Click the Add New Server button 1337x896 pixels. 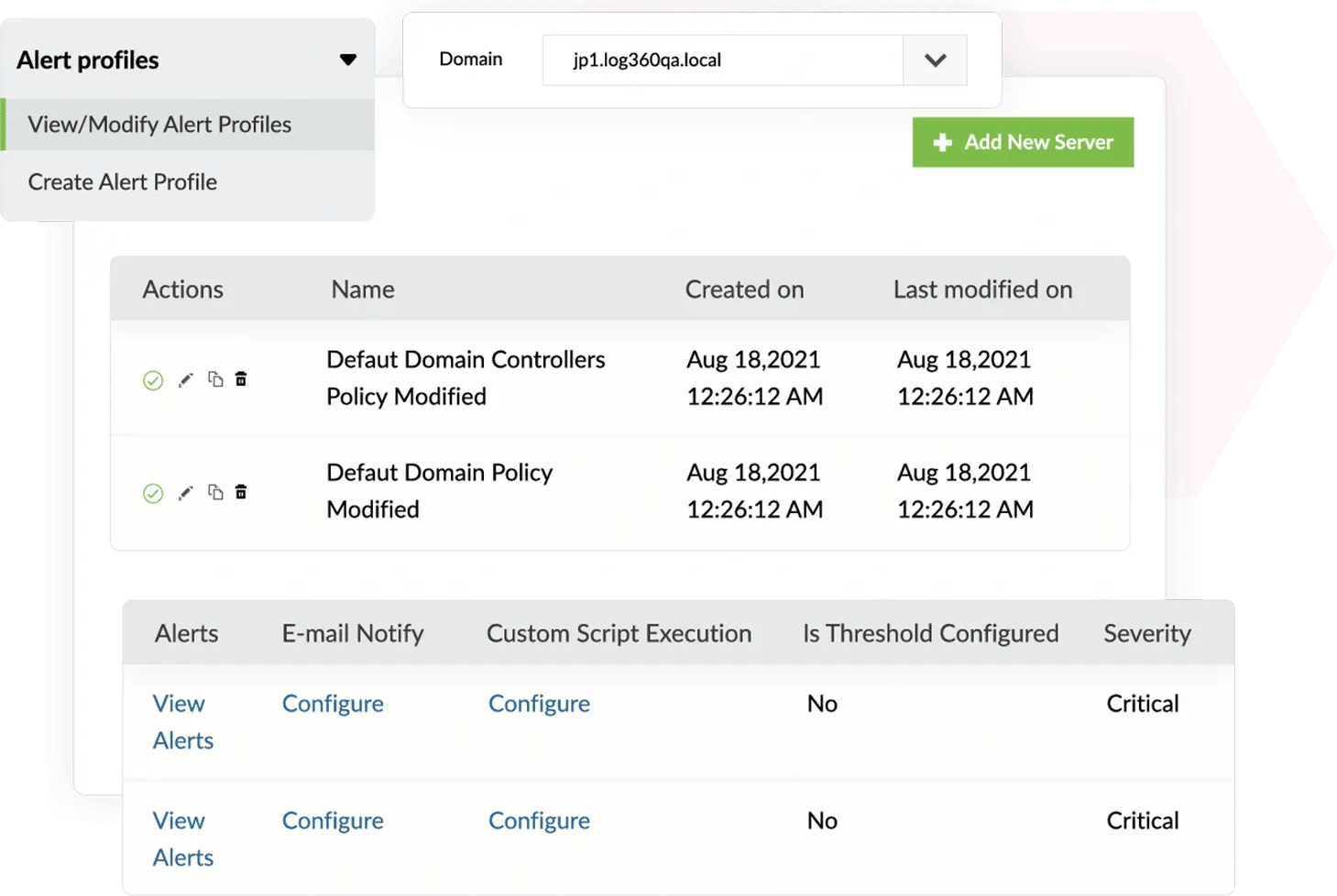(x=1023, y=142)
